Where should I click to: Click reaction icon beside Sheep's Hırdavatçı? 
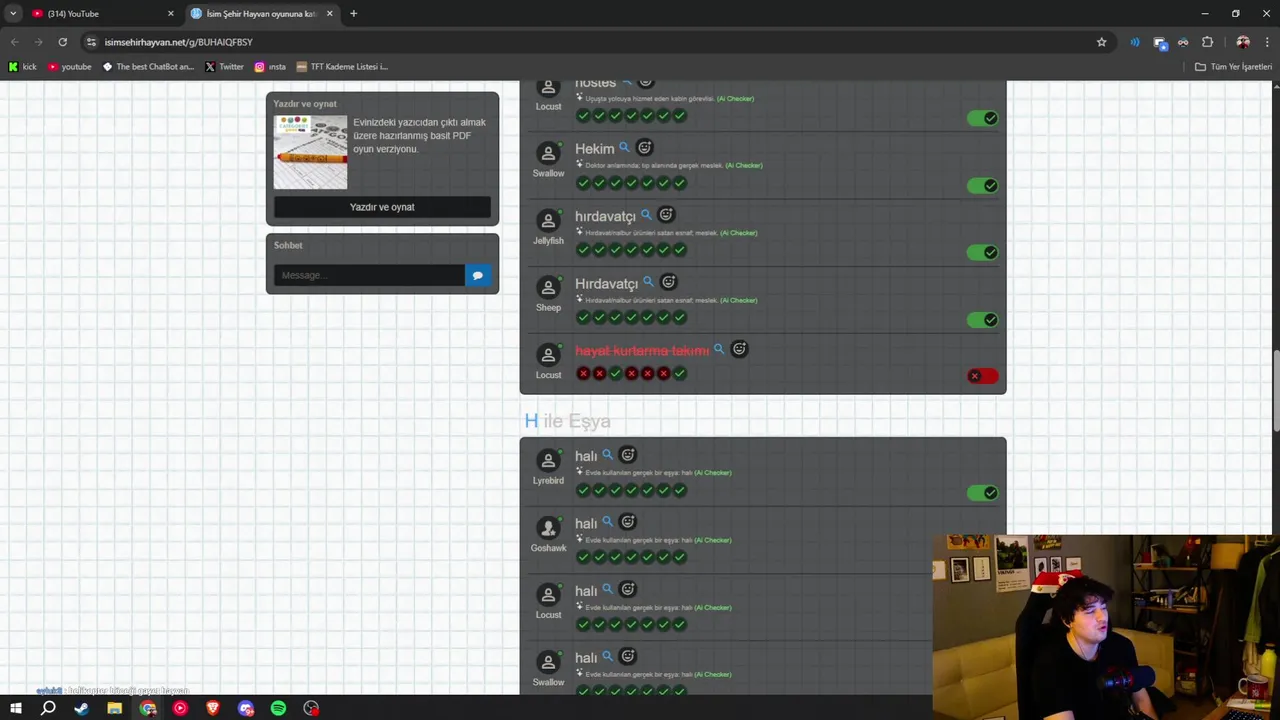[x=669, y=282]
